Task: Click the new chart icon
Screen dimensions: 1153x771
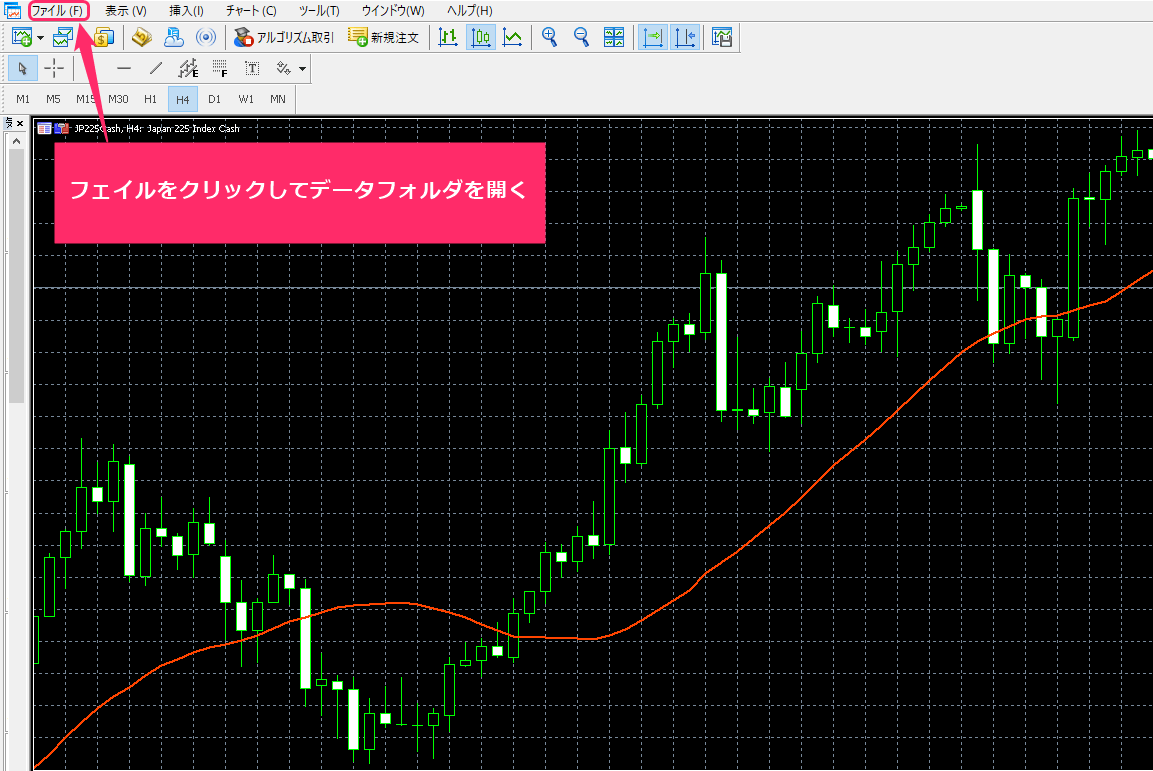Action: (x=22, y=38)
